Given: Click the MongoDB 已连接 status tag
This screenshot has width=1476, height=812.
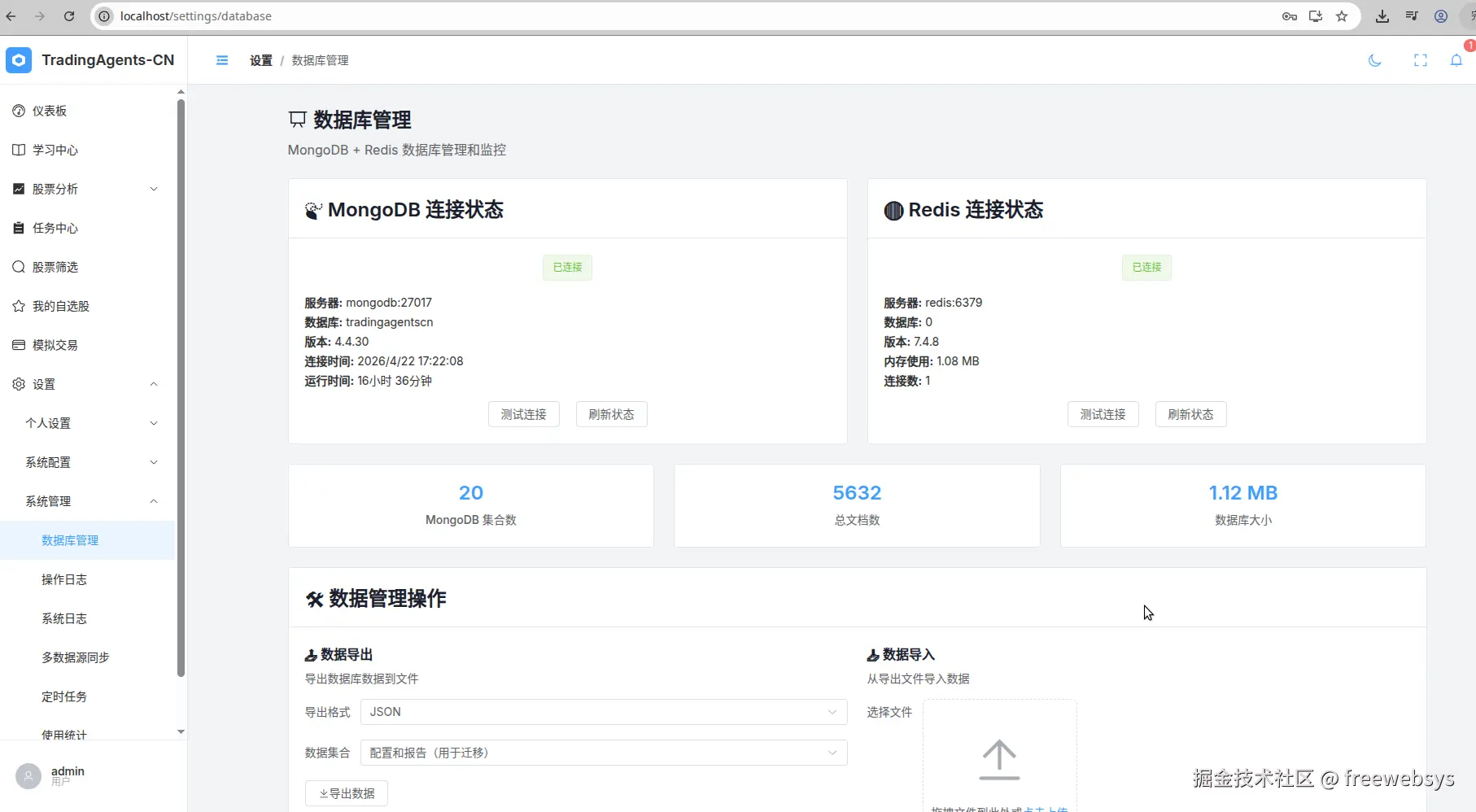Looking at the screenshot, I should coord(567,267).
